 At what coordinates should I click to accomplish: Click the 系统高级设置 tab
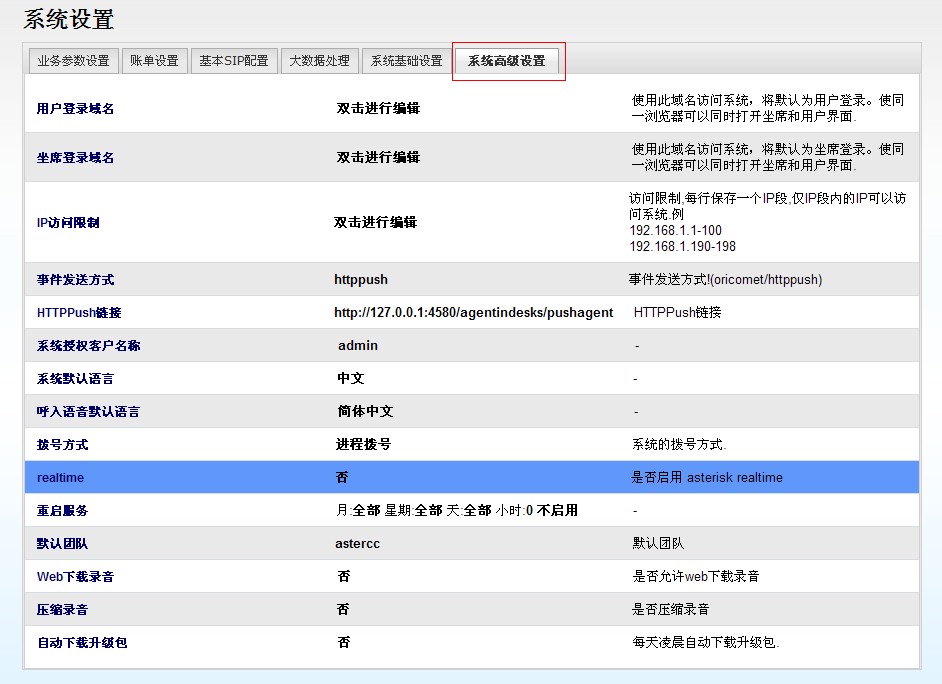click(x=507, y=61)
